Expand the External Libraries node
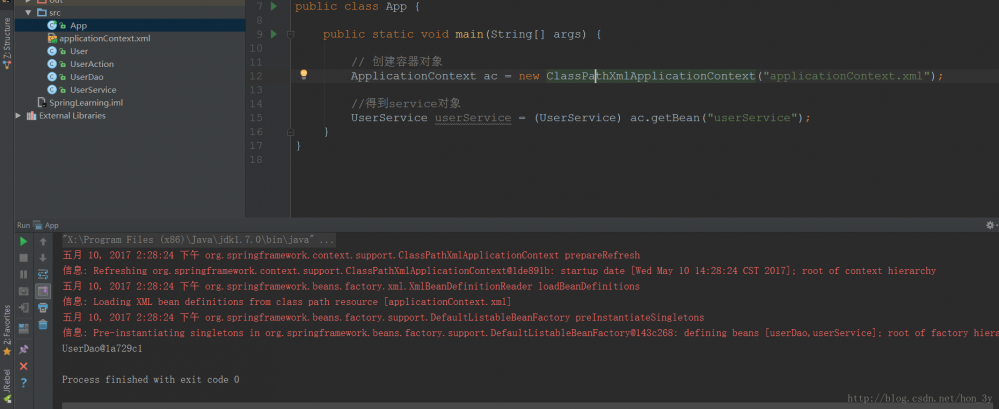Image resolution: width=999 pixels, height=409 pixels. (x=18, y=116)
